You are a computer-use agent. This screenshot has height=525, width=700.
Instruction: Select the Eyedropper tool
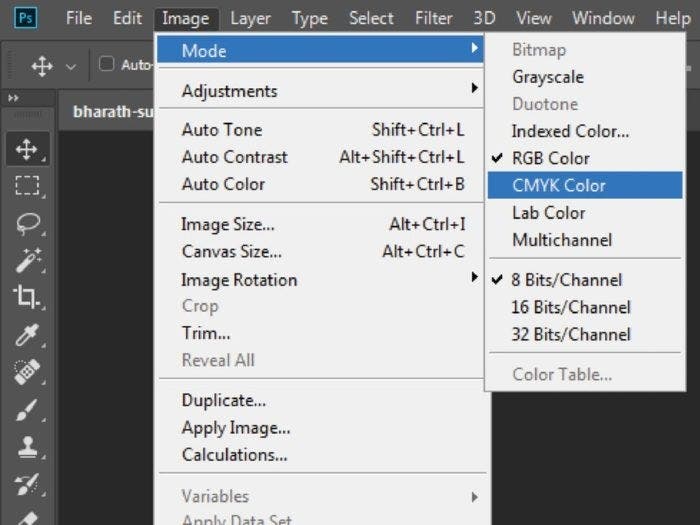(26, 335)
